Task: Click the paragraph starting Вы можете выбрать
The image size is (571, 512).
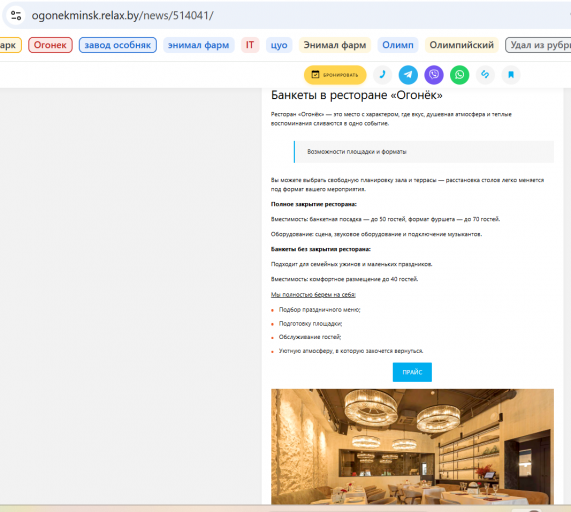Action: [407, 185]
